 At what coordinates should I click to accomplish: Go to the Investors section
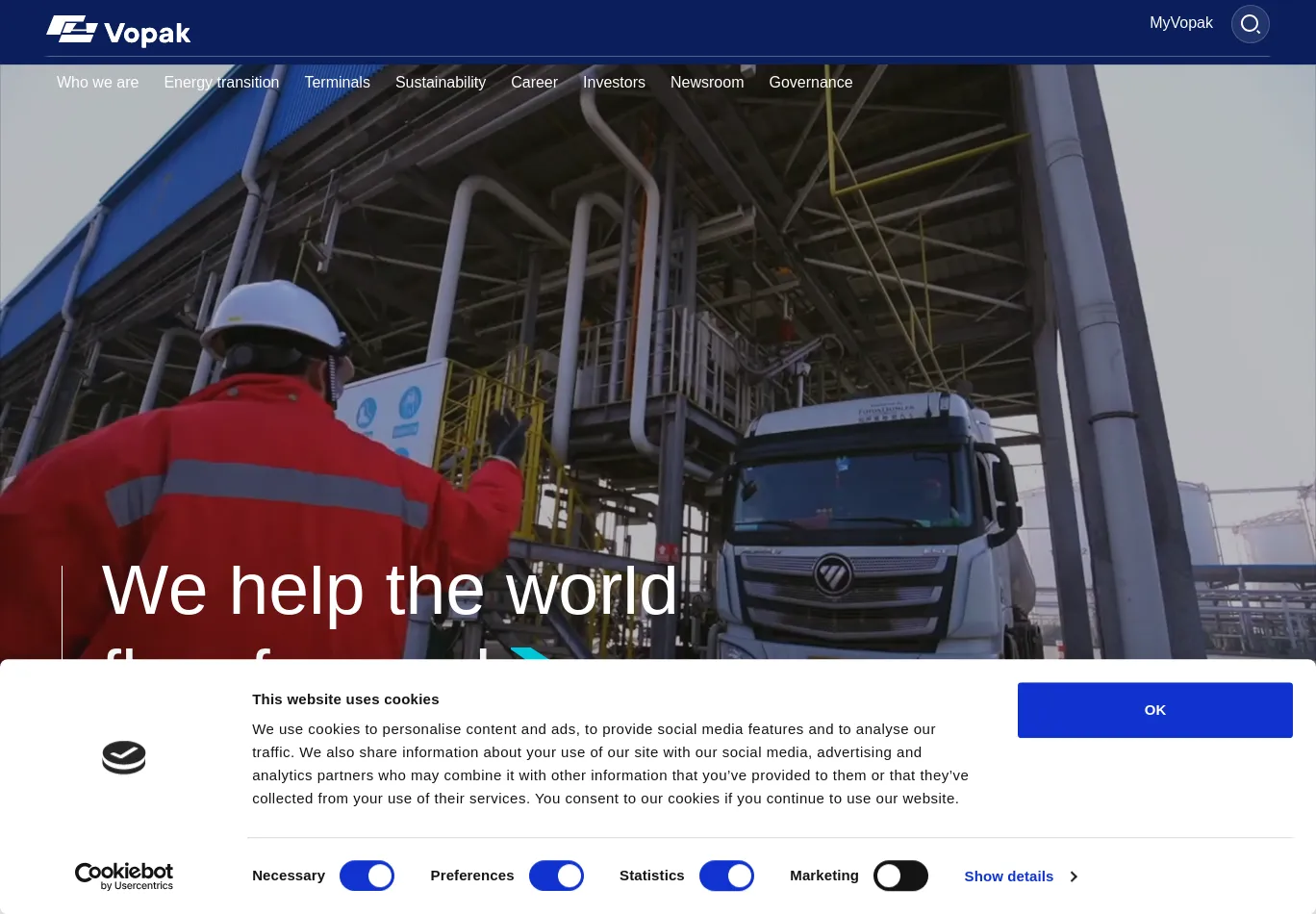tap(614, 83)
